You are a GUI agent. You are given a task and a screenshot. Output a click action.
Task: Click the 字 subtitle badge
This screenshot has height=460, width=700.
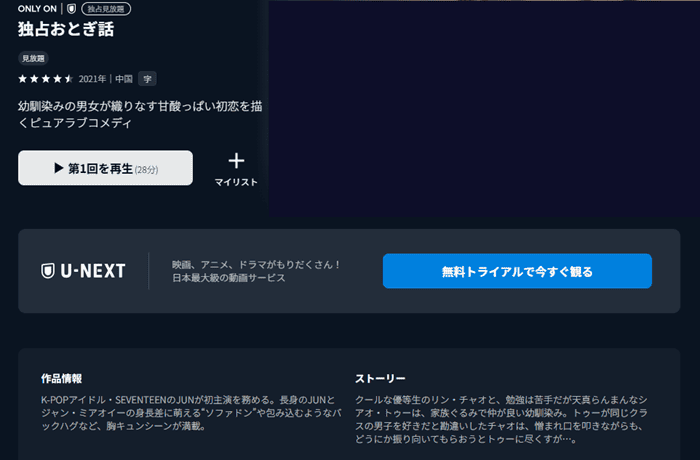[147, 79]
